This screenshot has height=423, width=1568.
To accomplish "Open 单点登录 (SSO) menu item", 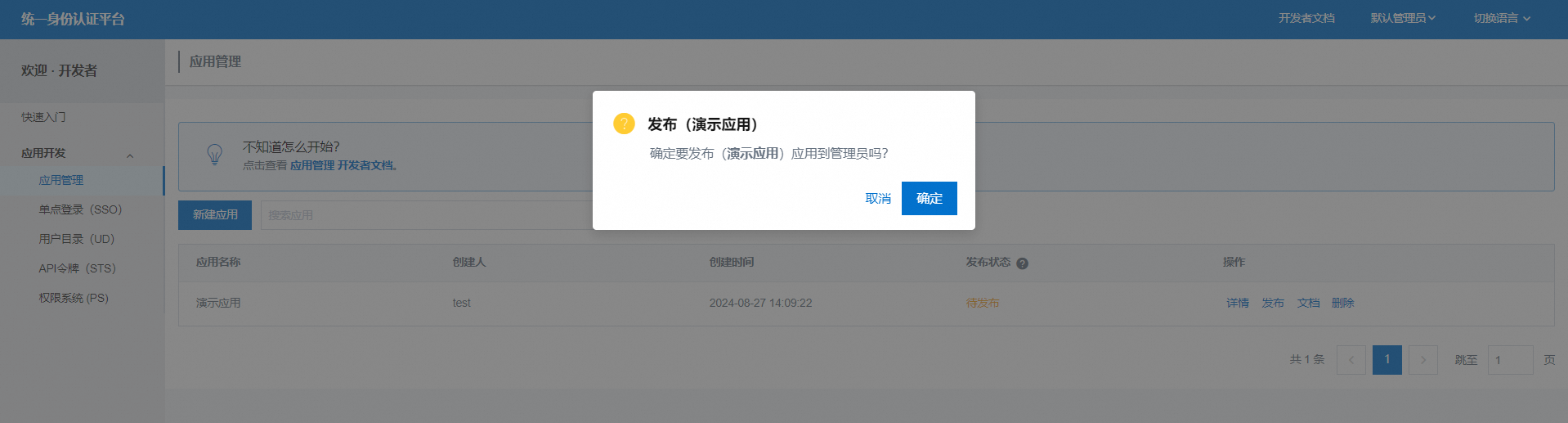I will (80, 209).
